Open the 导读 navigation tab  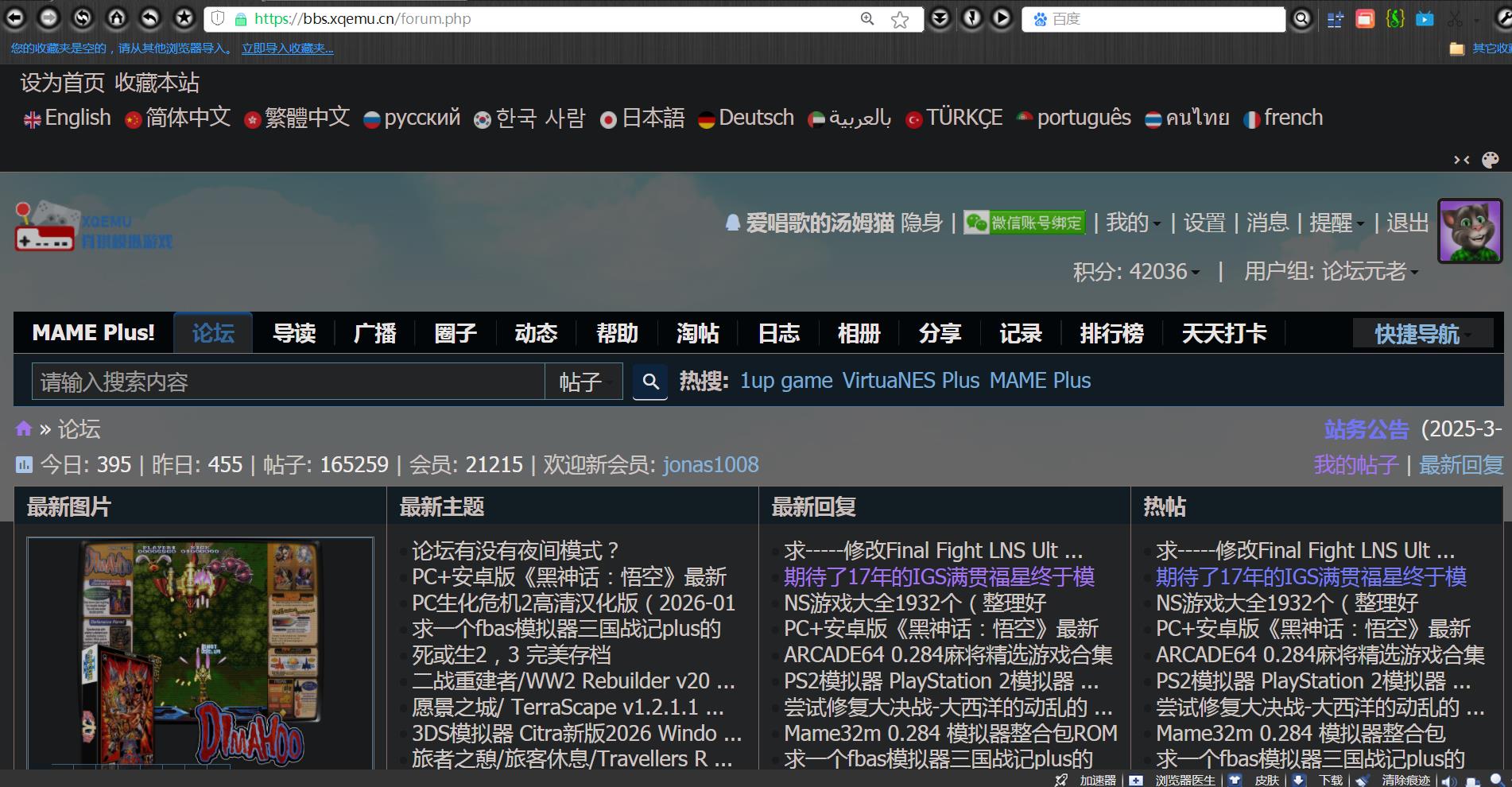(294, 333)
